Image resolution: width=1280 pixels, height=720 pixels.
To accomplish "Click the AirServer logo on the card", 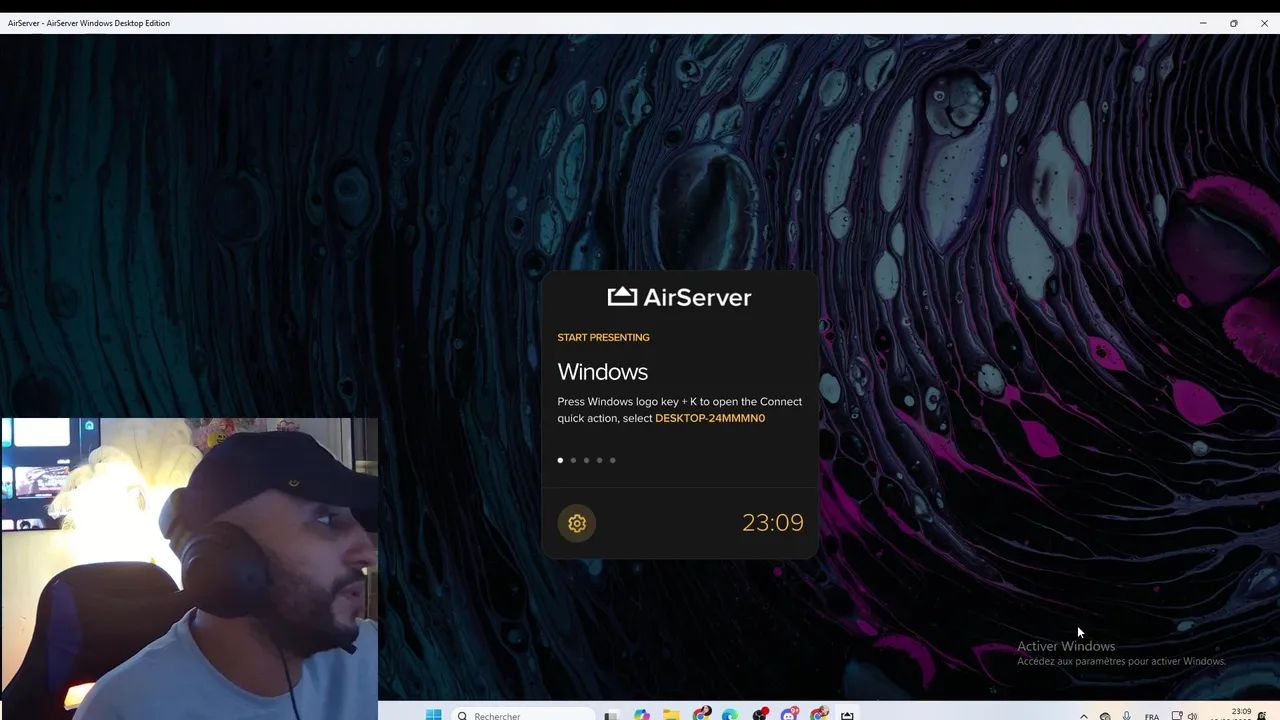I will (679, 297).
